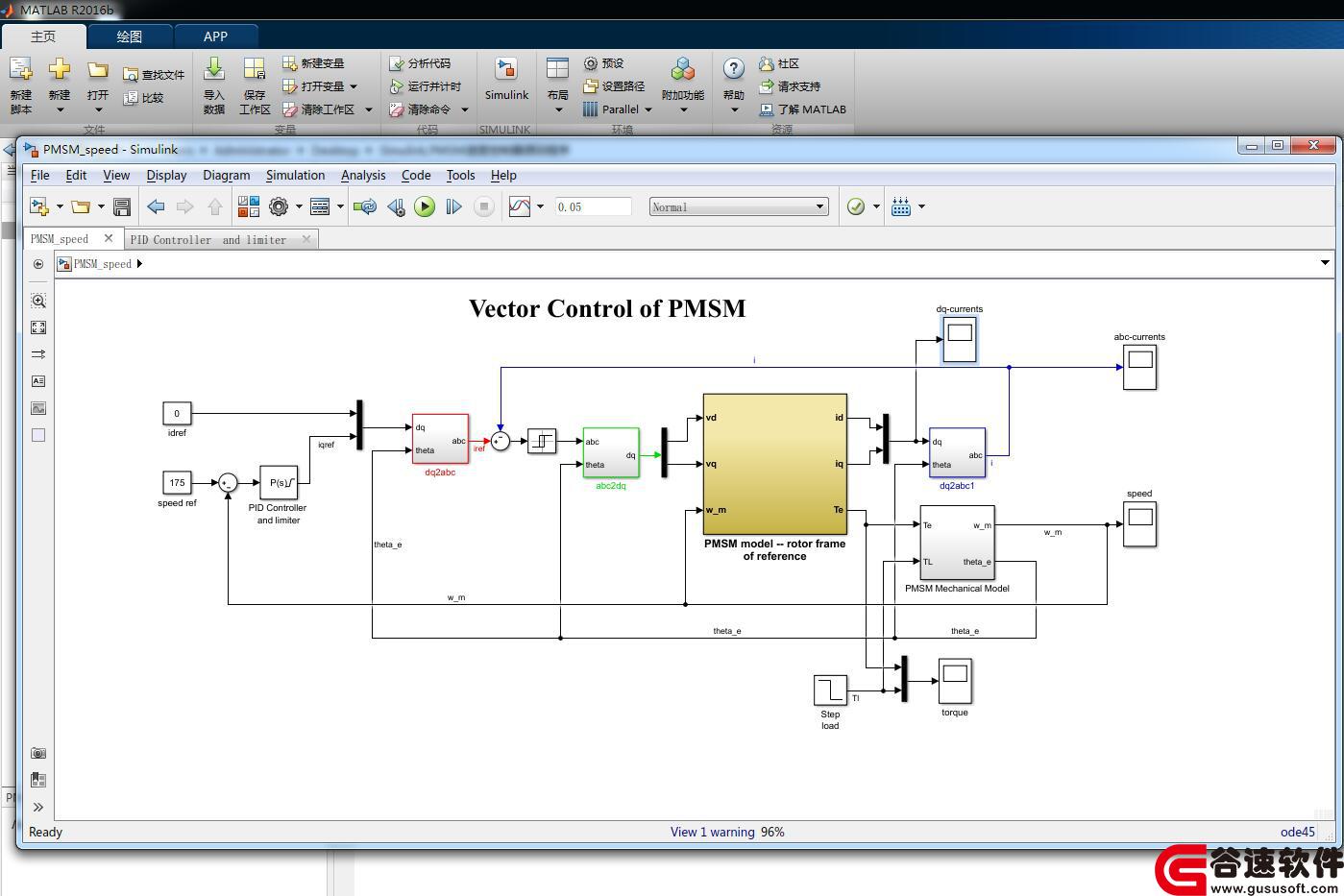Click PMSM_speed in the breadcrumb bar
This screenshot has height=896, width=1344.
[103, 264]
